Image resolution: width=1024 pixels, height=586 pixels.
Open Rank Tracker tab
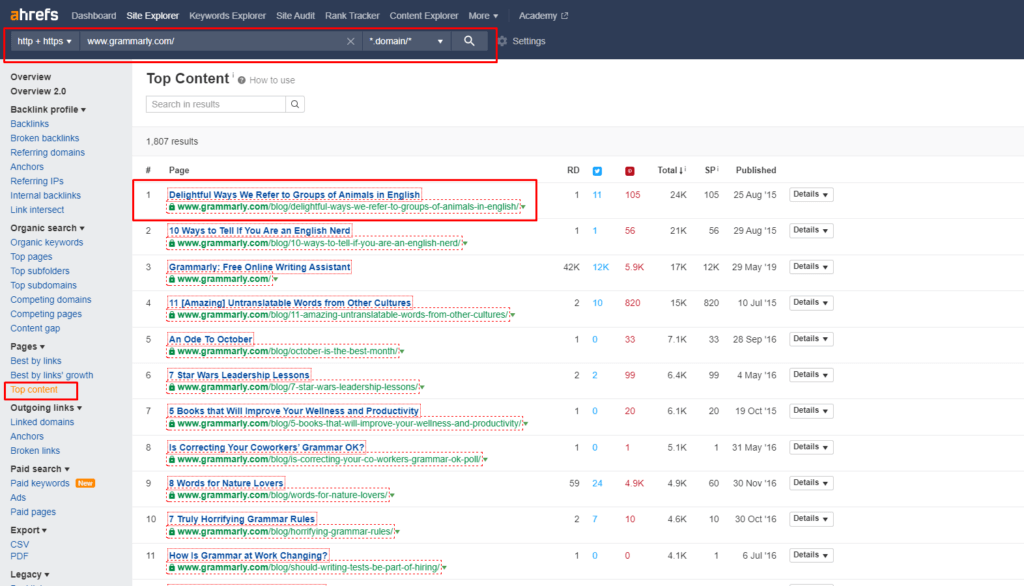[352, 16]
